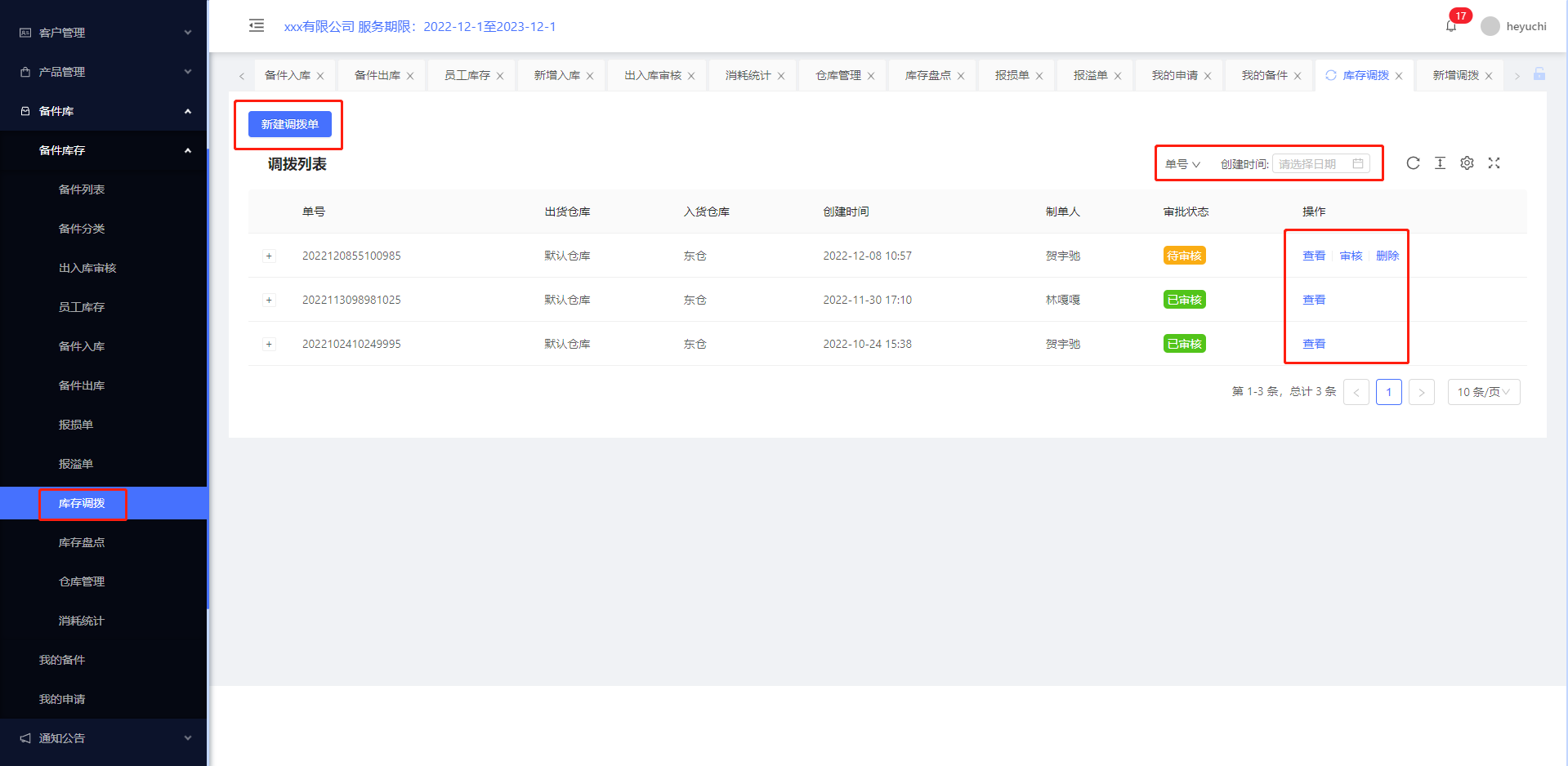The width and height of the screenshot is (1568, 766).
Task: Open 备件列表 in the sidebar
Action: point(82,189)
